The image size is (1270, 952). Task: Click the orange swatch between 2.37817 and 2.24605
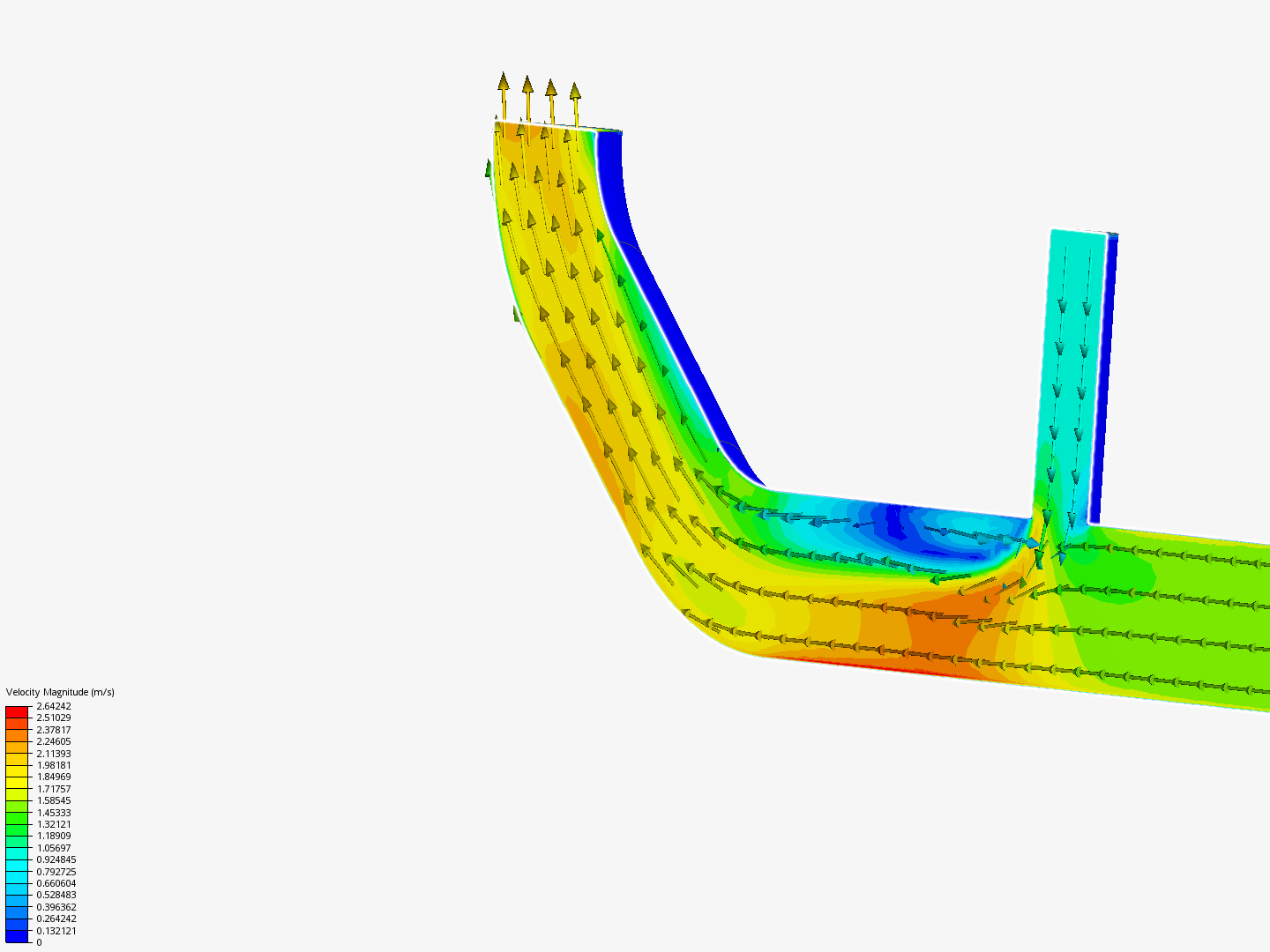pos(17,736)
